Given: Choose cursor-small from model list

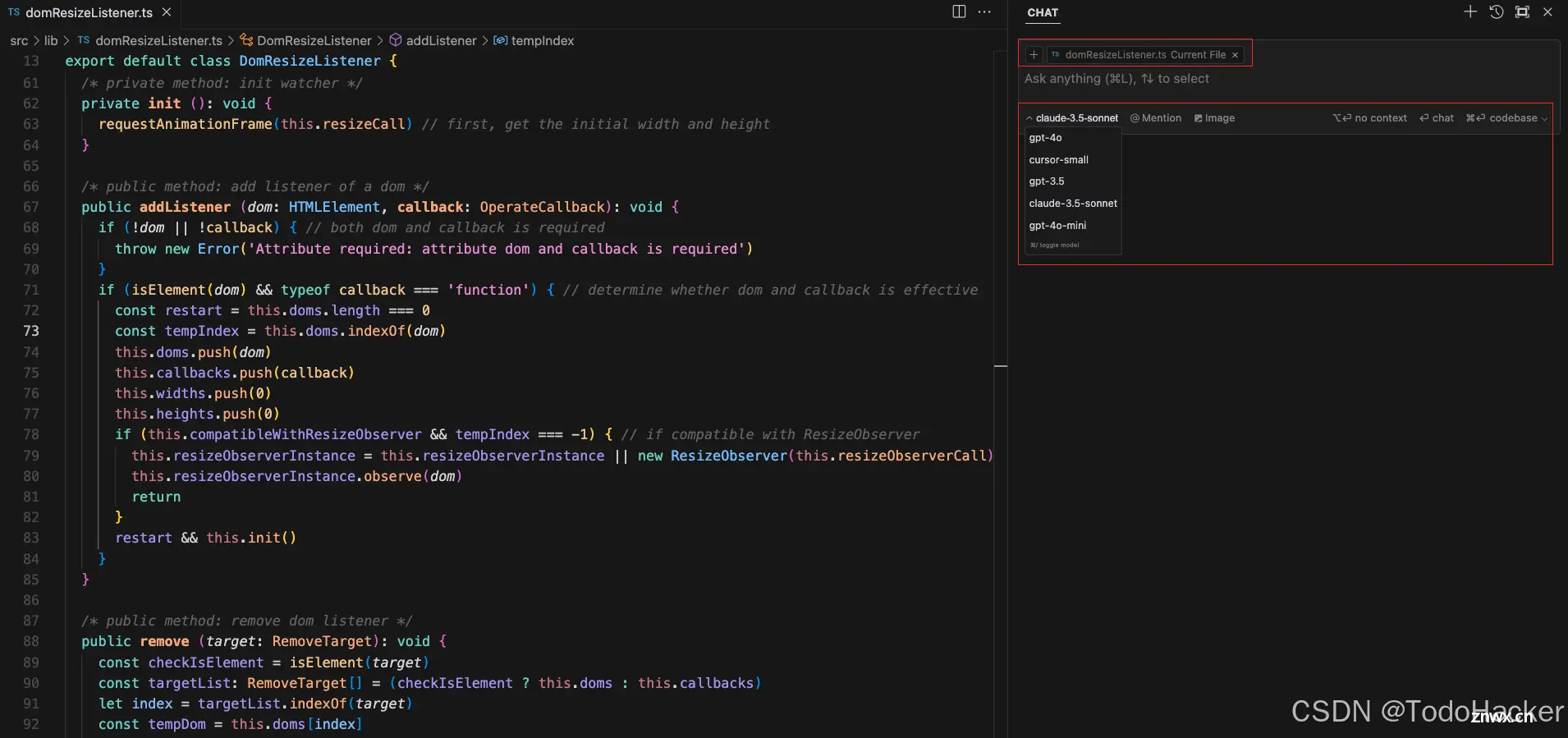Looking at the screenshot, I should click(1058, 160).
